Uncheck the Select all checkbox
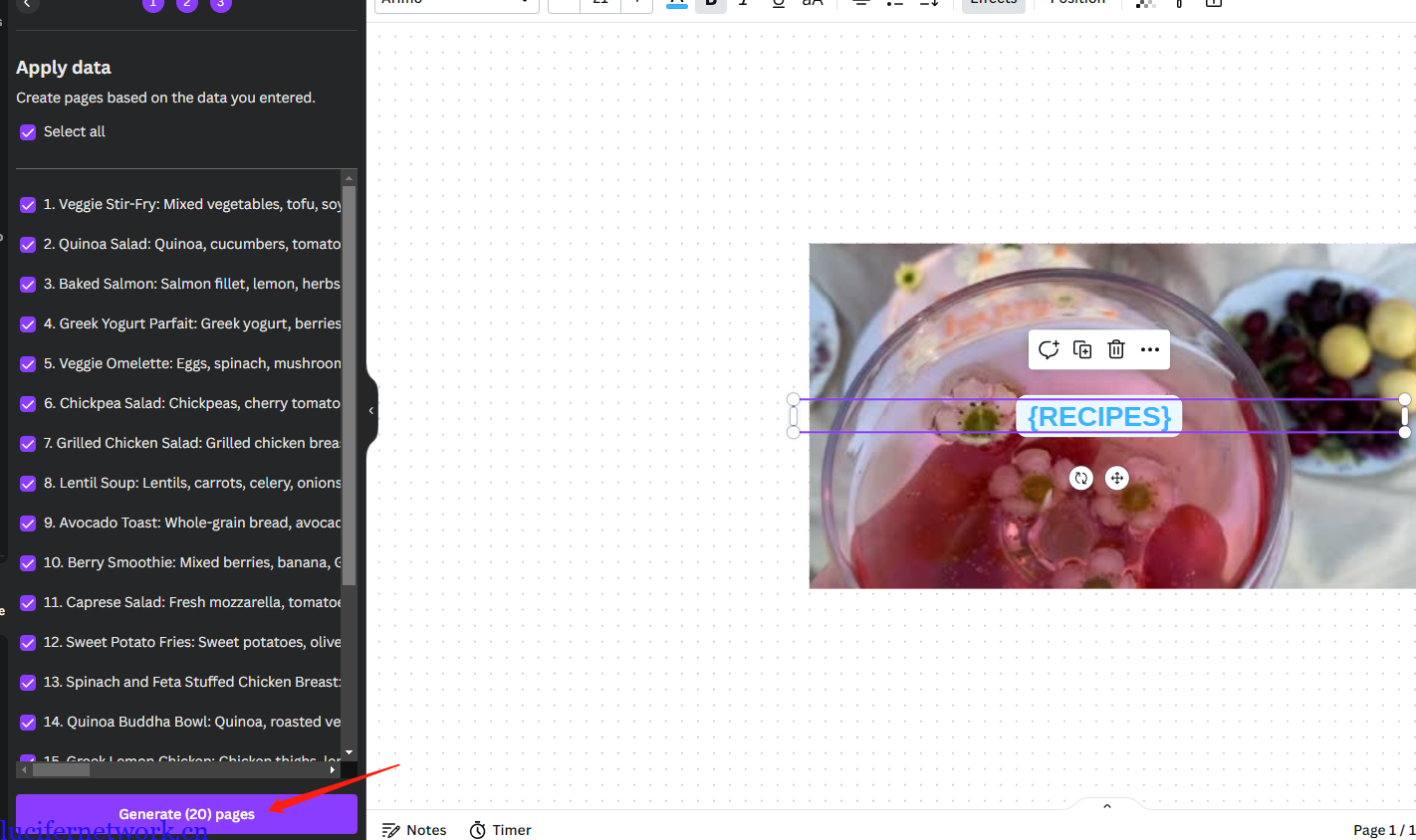 point(28,132)
